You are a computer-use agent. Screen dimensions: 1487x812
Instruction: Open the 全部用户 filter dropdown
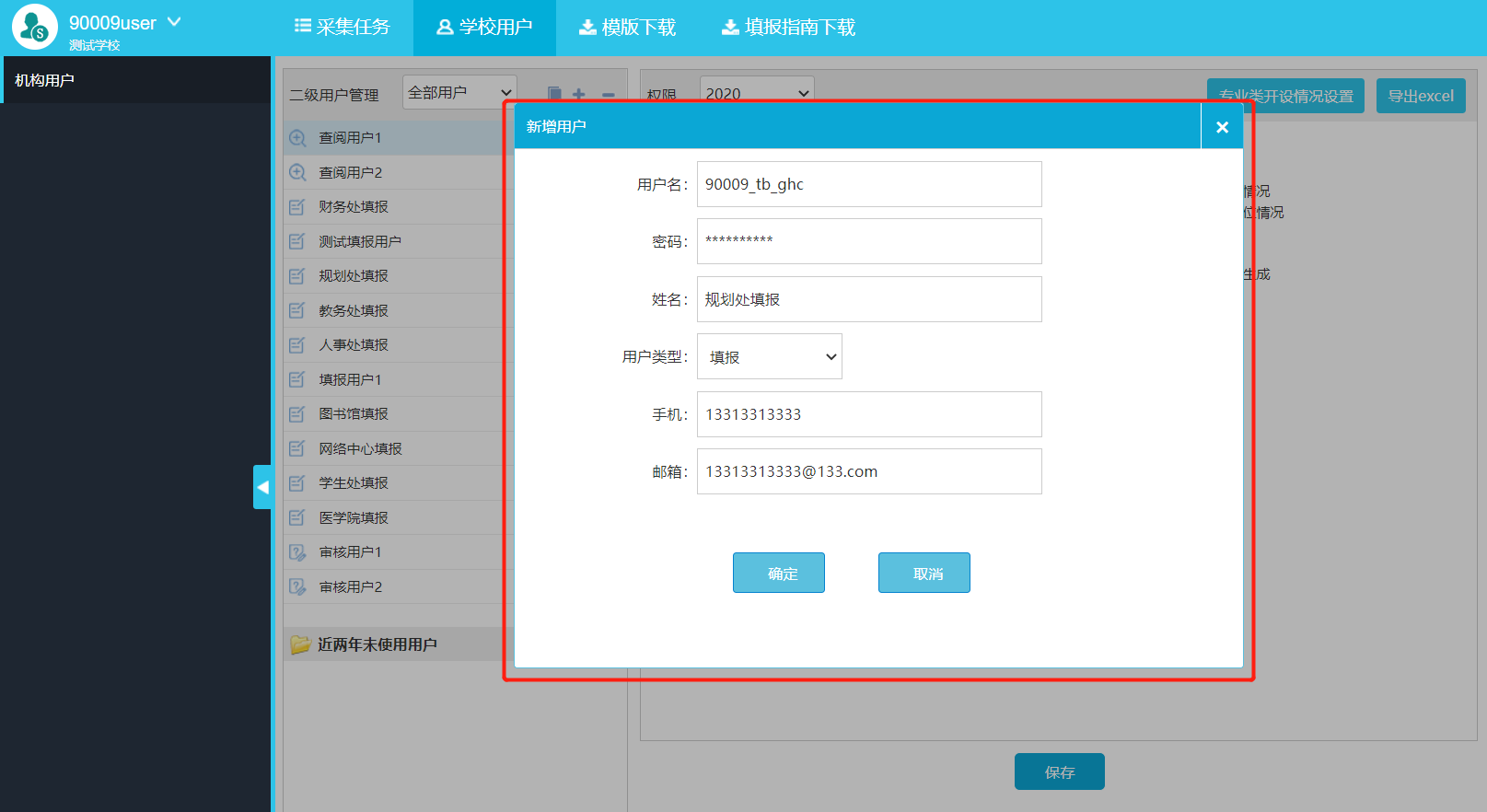coord(459,93)
